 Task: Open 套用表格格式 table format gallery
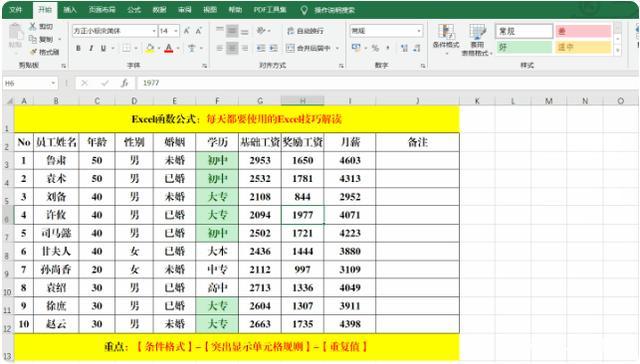point(477,39)
